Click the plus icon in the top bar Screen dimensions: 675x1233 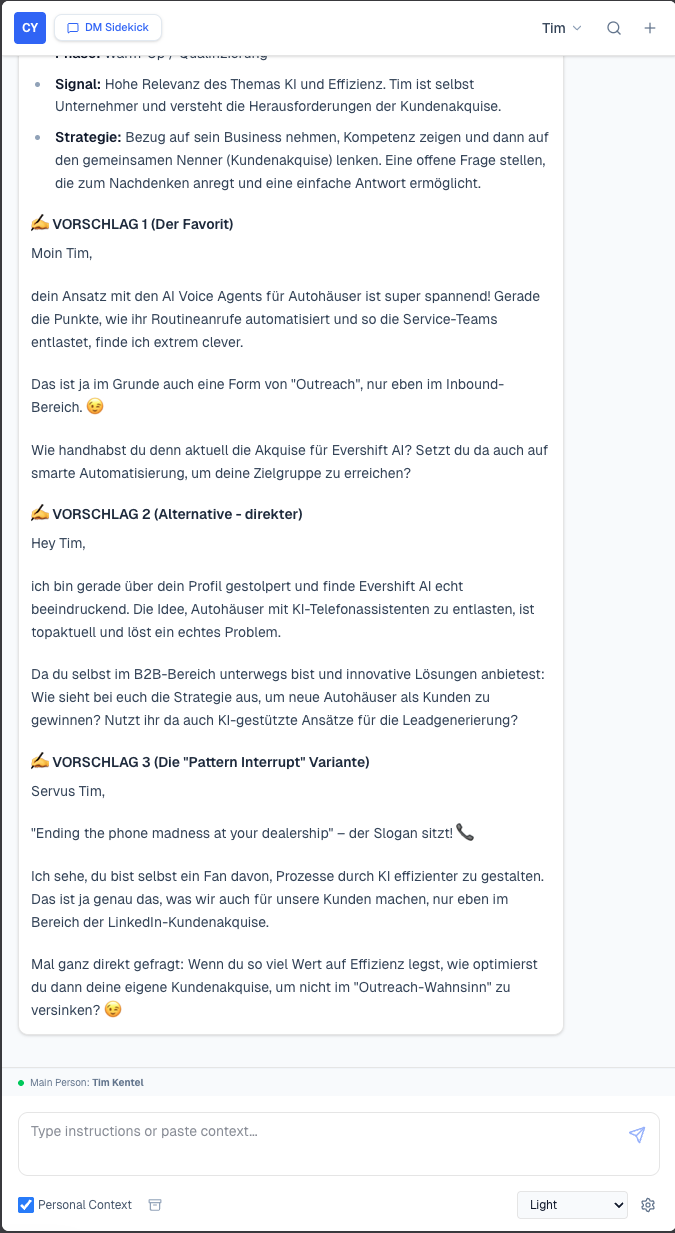click(x=650, y=28)
